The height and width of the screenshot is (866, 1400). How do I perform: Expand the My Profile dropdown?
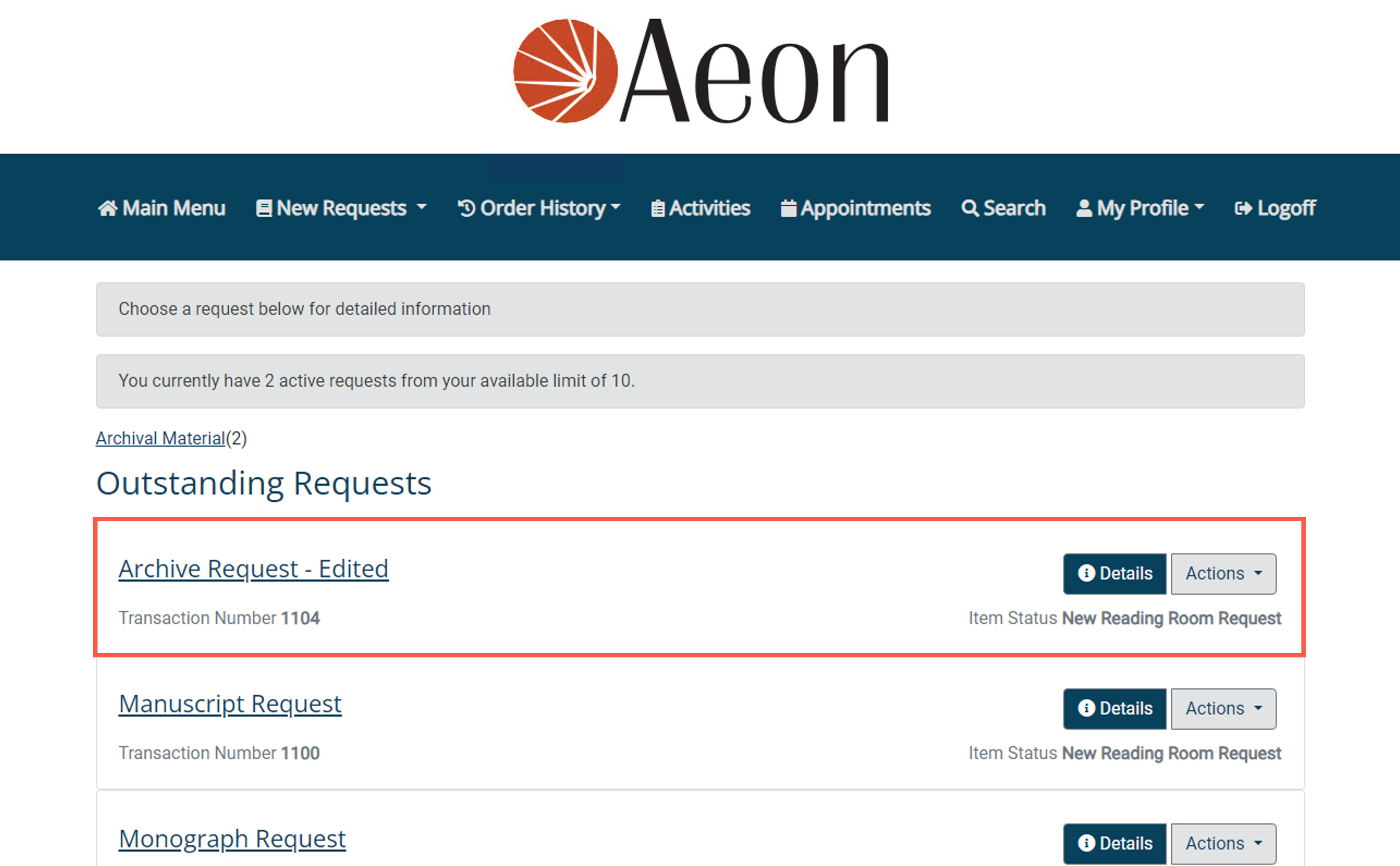(x=1140, y=209)
